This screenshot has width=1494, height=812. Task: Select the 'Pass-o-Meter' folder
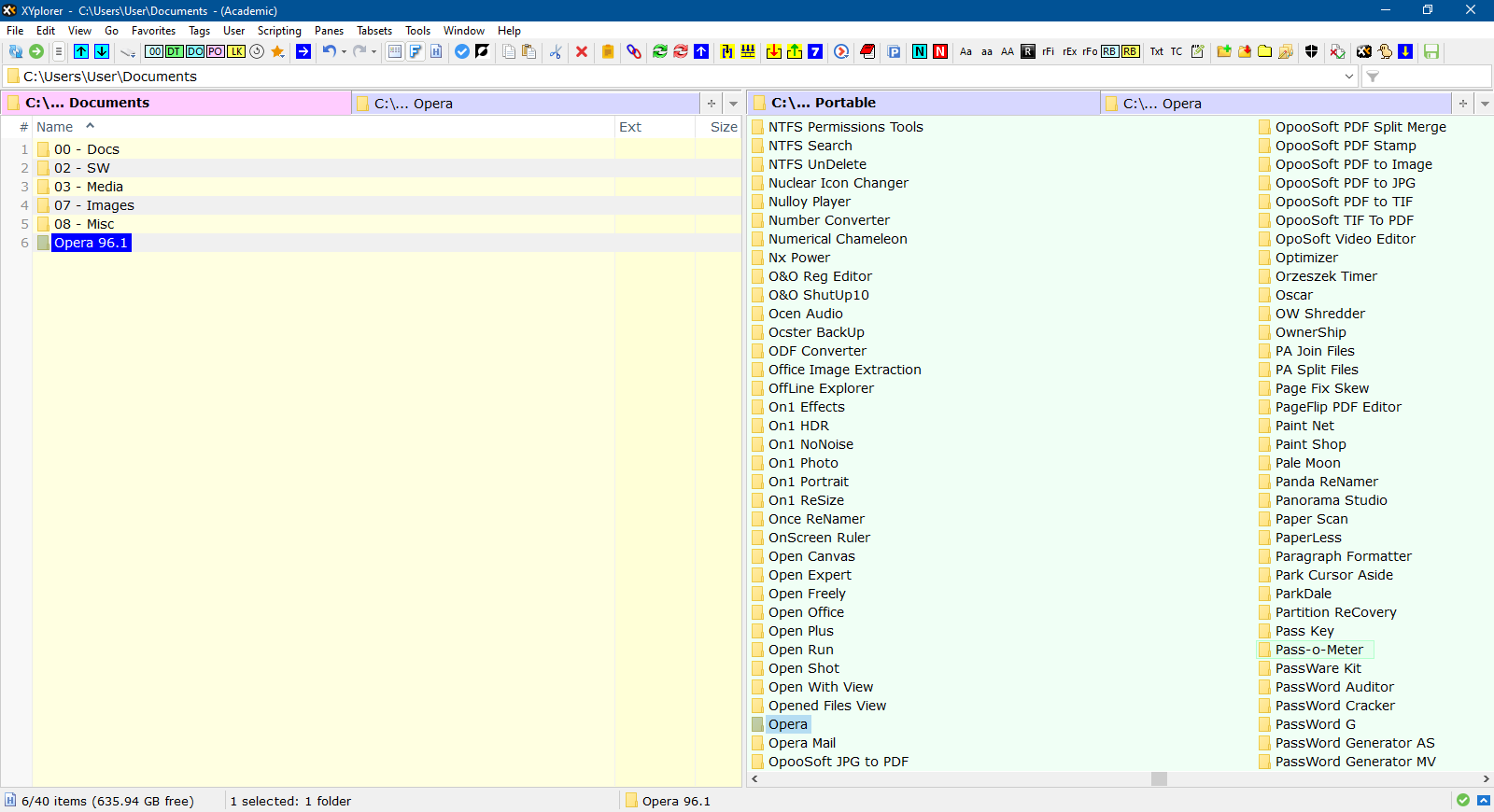pos(1319,650)
